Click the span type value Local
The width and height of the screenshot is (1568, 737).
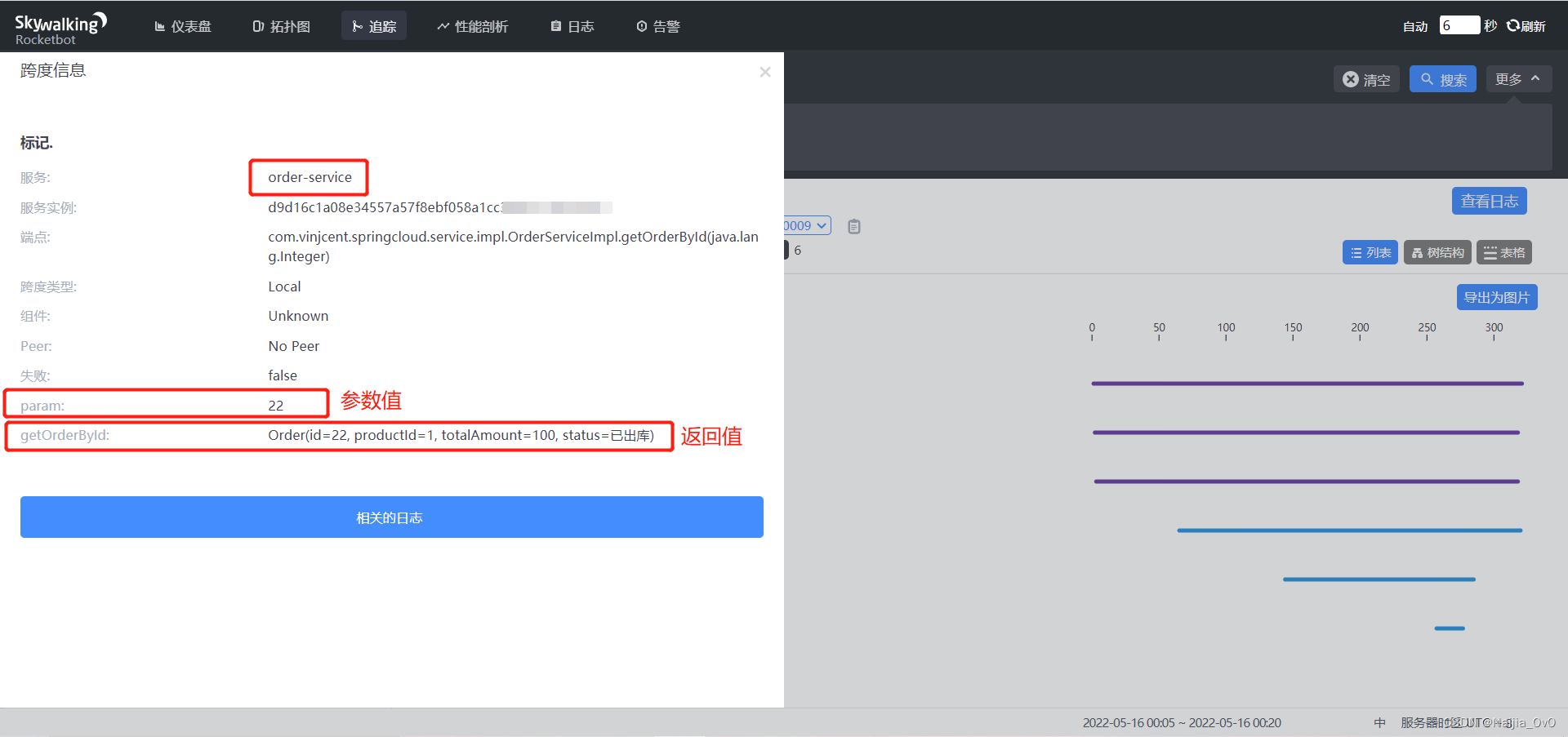click(x=284, y=286)
